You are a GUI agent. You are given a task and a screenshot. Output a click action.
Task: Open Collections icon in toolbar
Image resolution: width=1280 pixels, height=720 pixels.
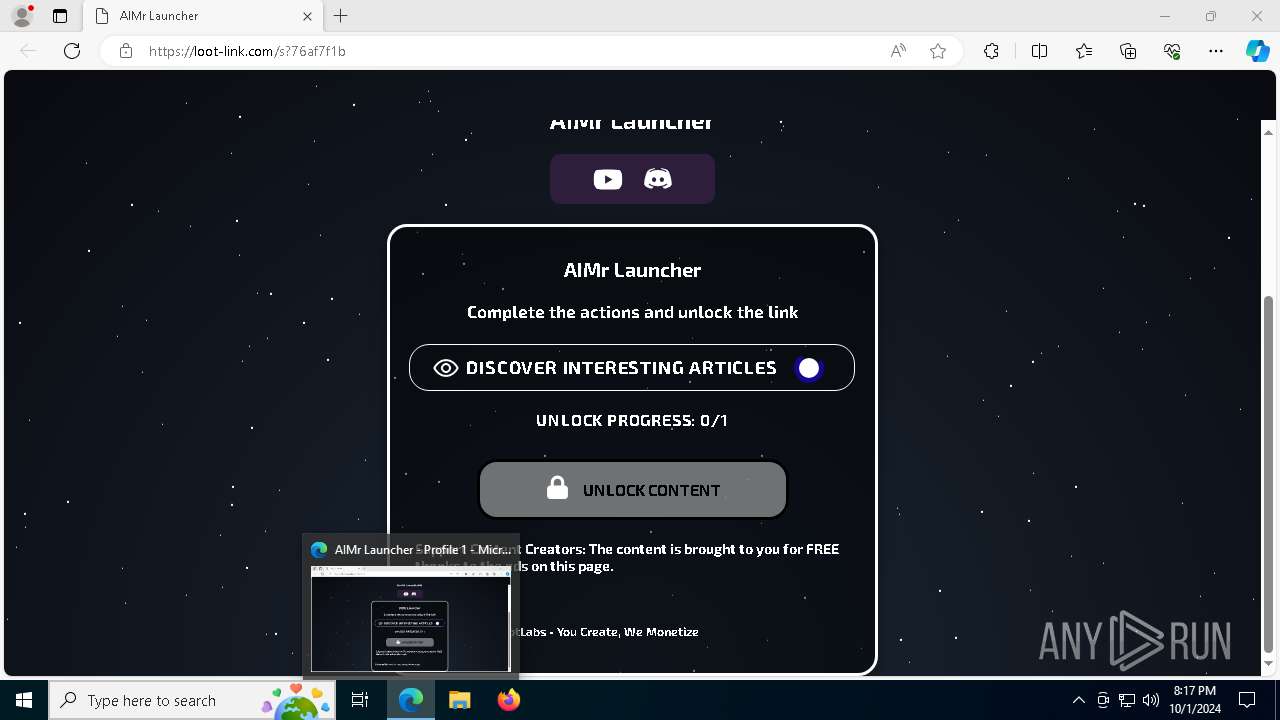click(1128, 51)
